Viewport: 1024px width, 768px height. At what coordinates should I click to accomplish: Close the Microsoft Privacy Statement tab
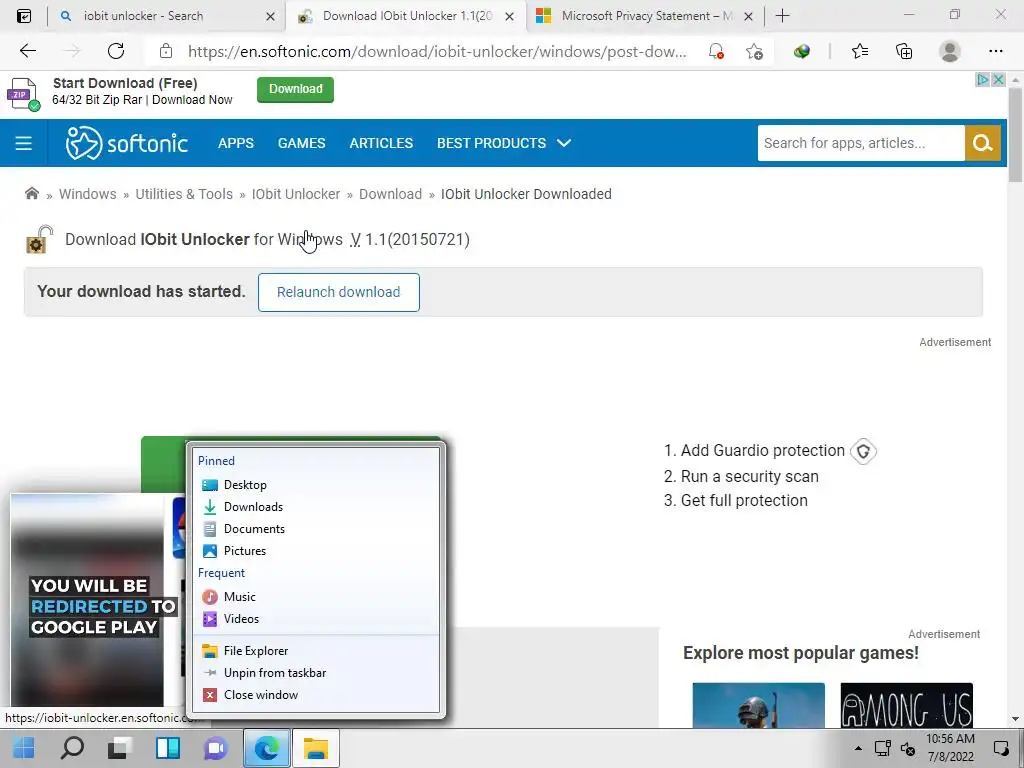click(749, 16)
